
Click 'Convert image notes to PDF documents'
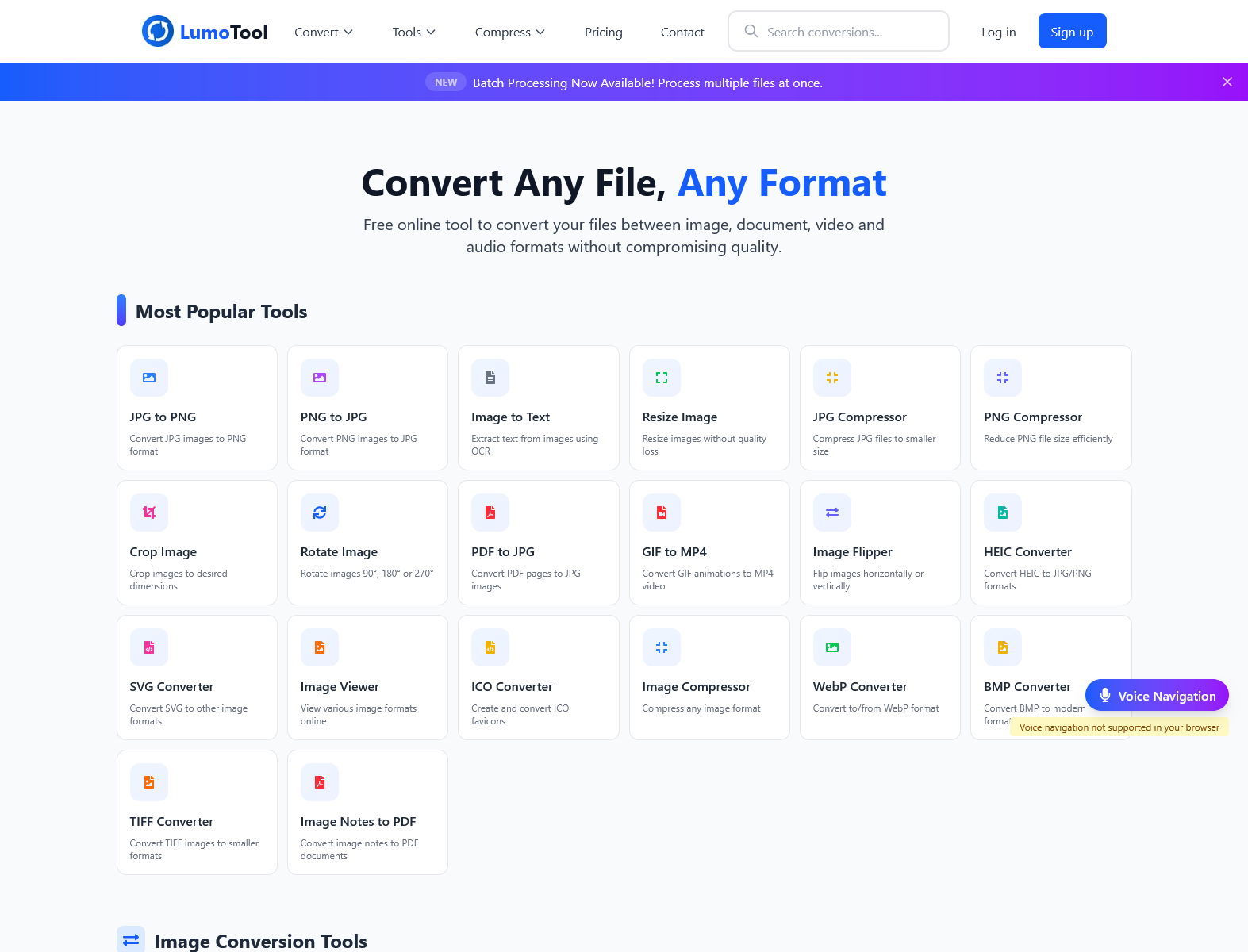pyautogui.click(x=359, y=850)
